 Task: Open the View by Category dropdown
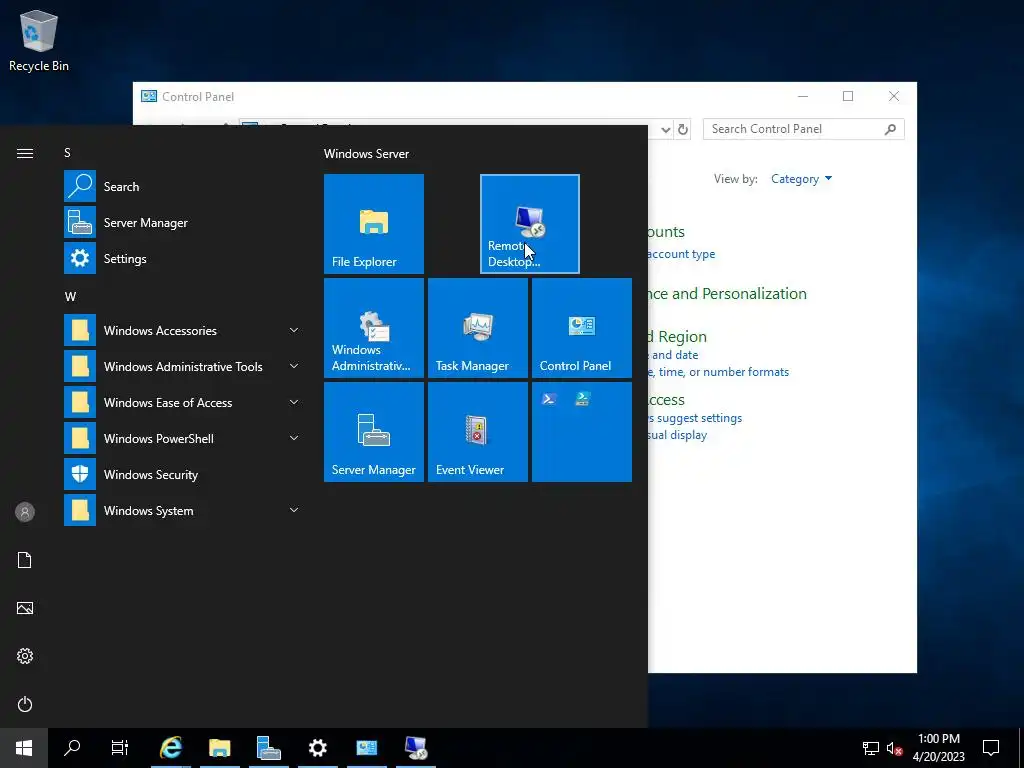point(801,179)
